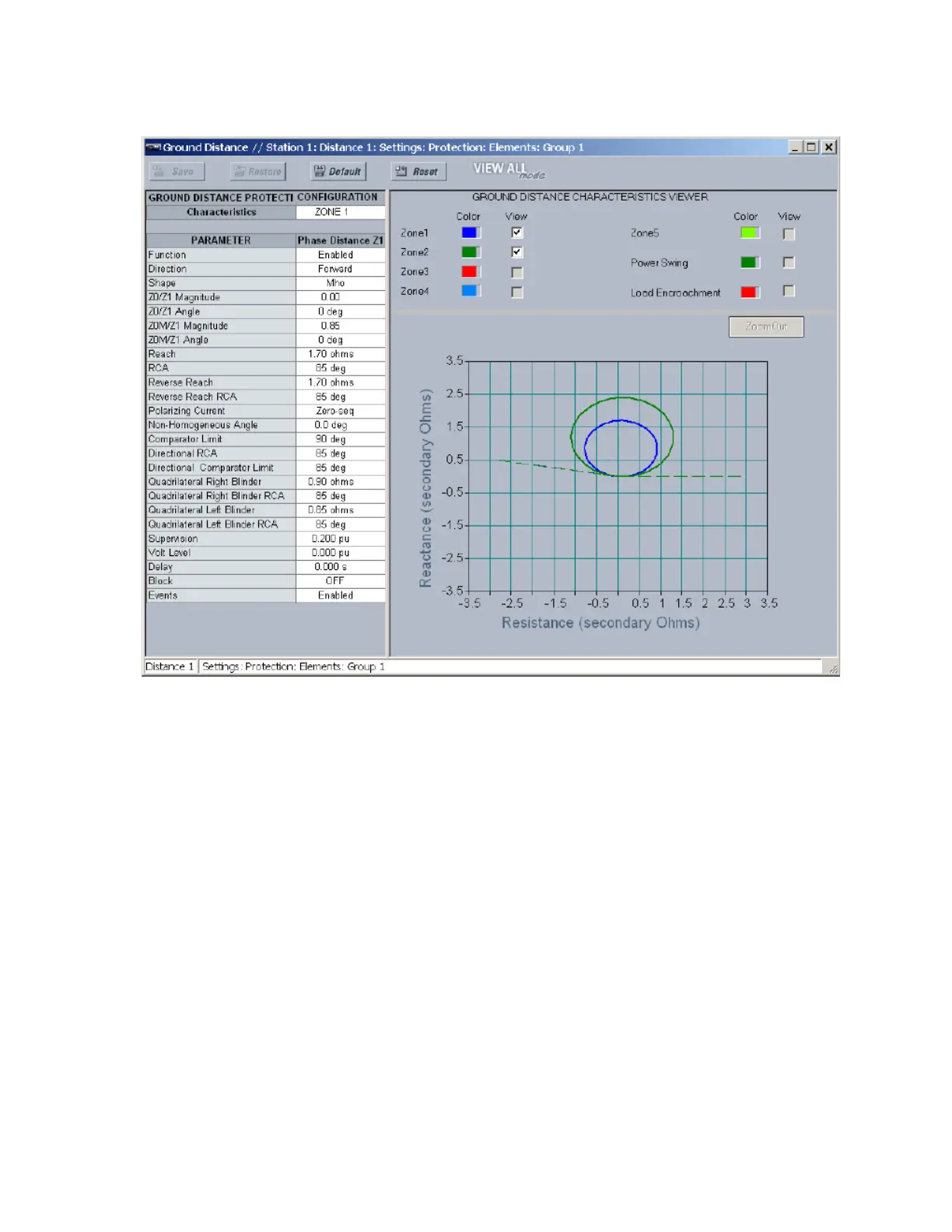
Task: Enable the Power Swing view checkbox
Action: [789, 262]
